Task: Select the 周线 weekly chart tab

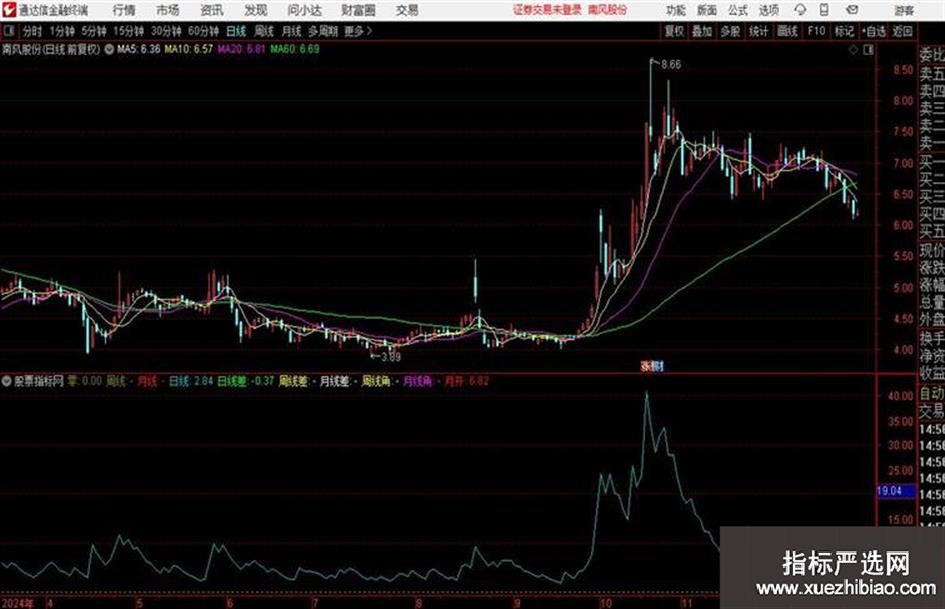Action: click(x=264, y=31)
